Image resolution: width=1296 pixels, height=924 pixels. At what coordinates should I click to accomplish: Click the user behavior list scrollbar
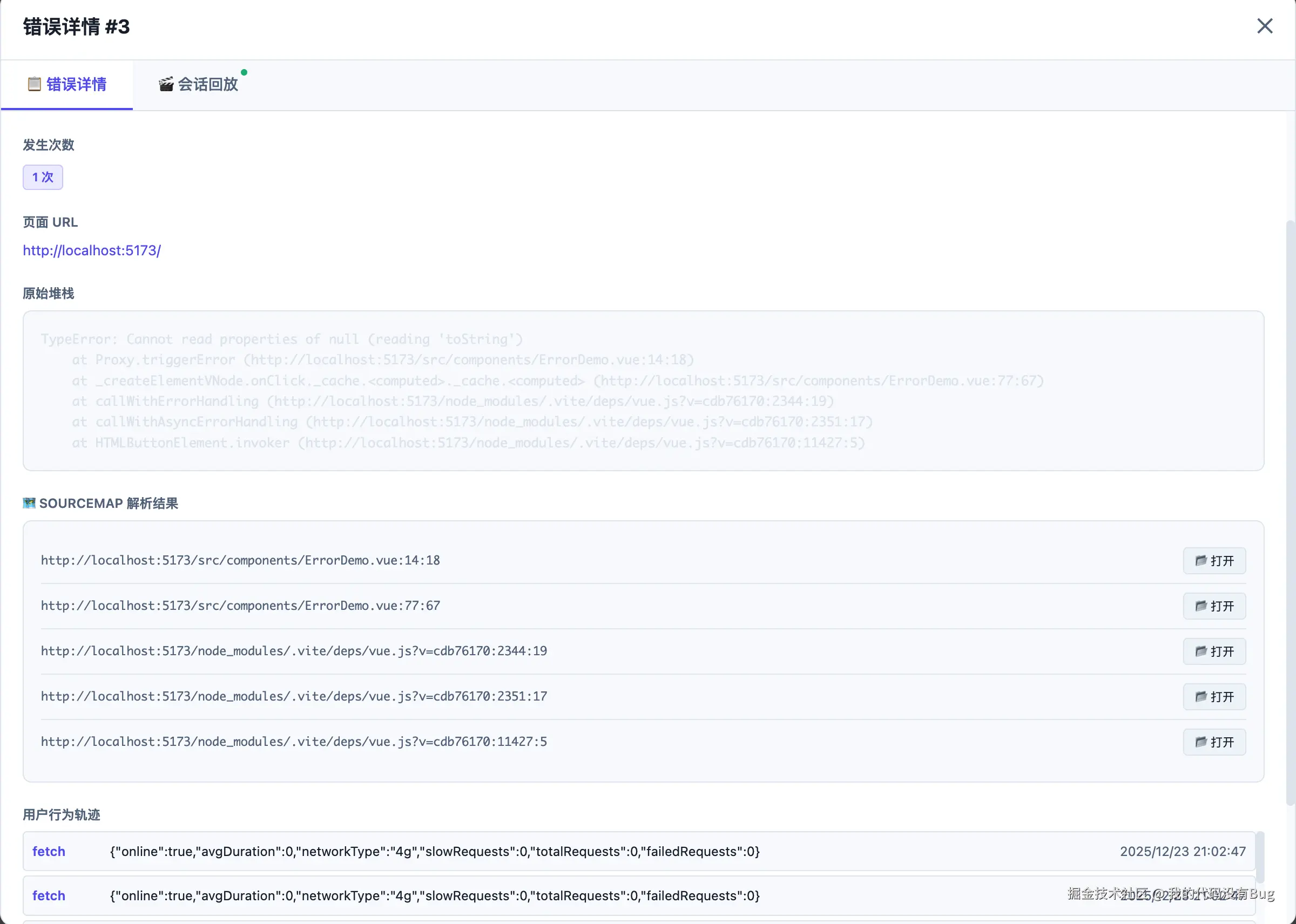[1260, 857]
